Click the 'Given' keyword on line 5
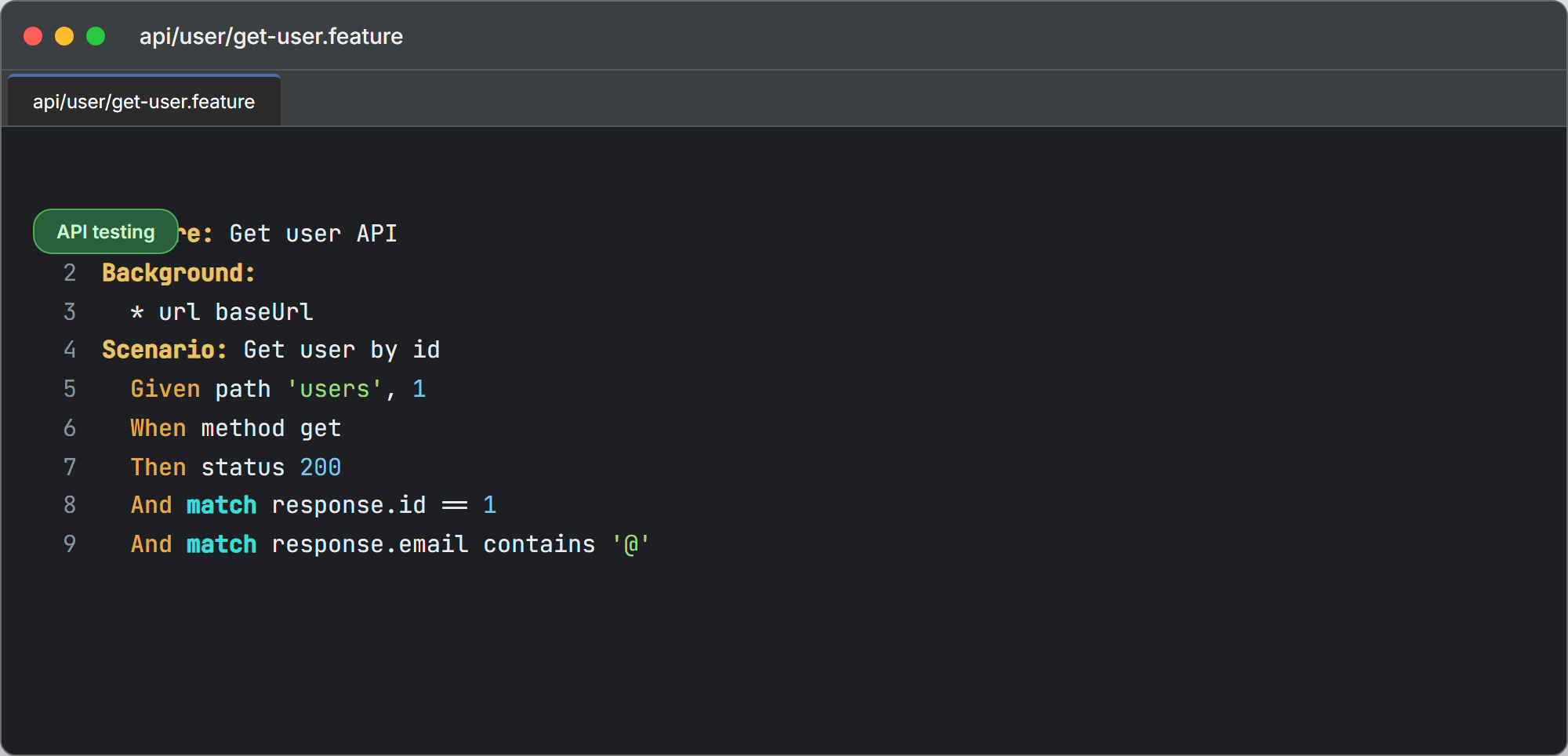The width and height of the screenshot is (1568, 756). click(165, 389)
